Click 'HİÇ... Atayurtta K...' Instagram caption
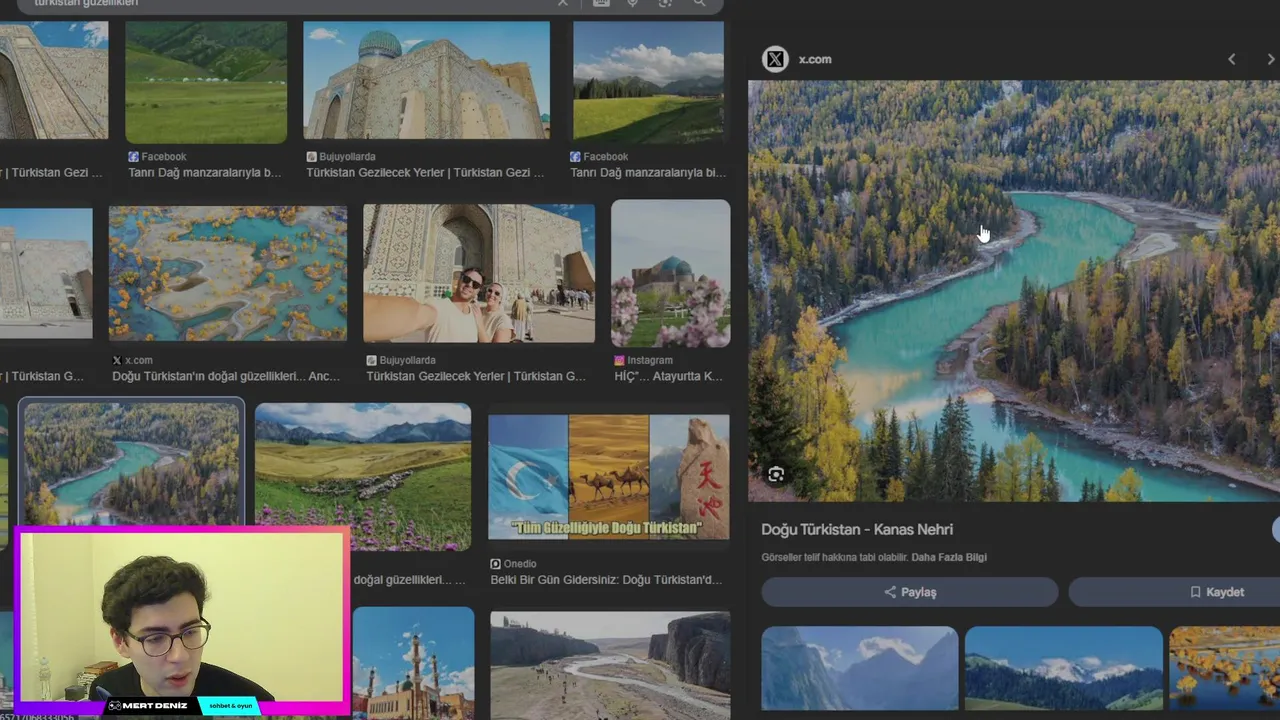 pyautogui.click(x=668, y=377)
